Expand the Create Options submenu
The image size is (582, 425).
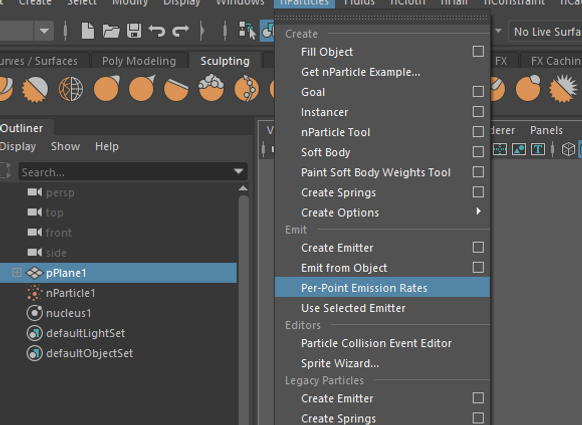(478, 211)
